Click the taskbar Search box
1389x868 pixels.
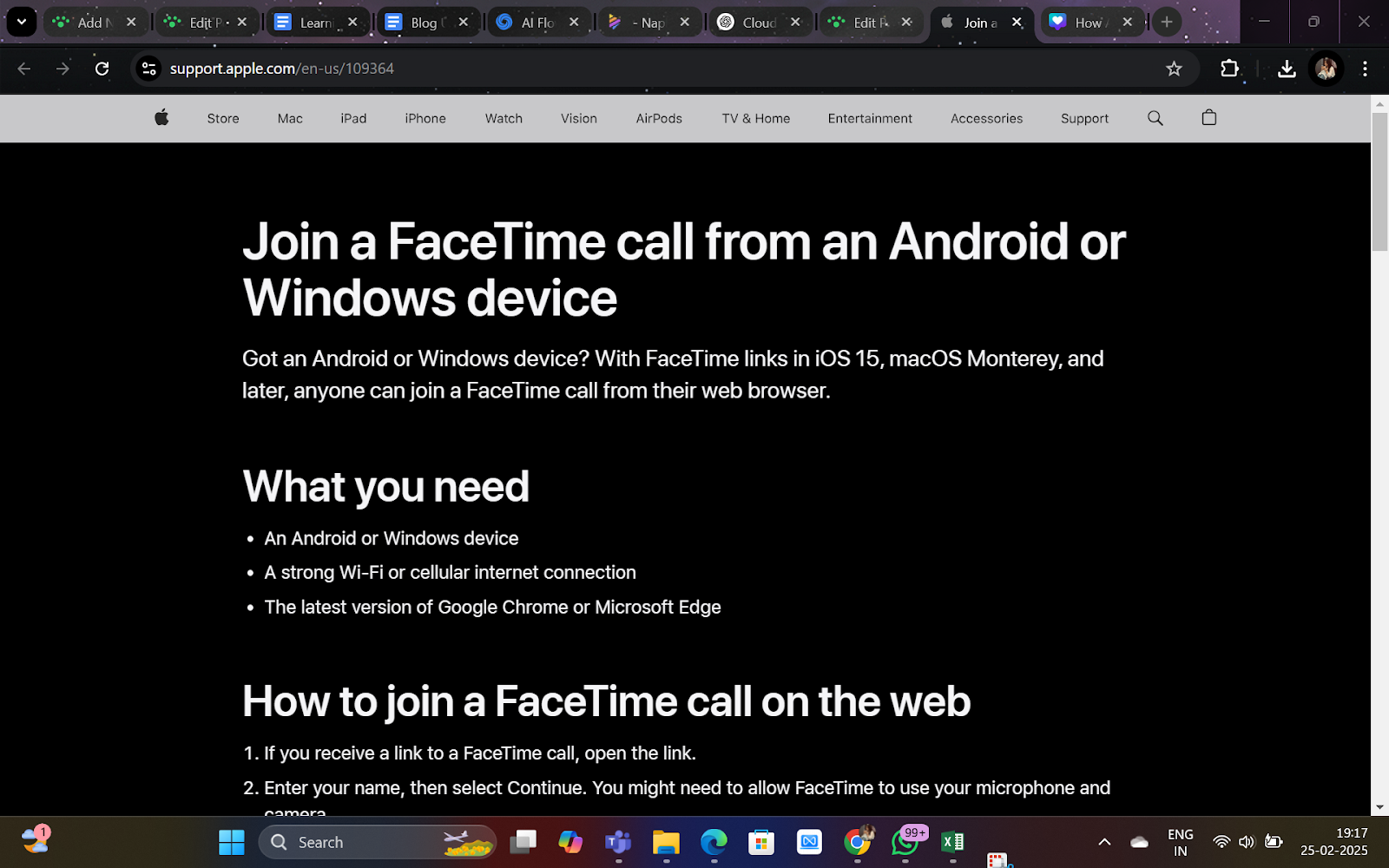[378, 842]
